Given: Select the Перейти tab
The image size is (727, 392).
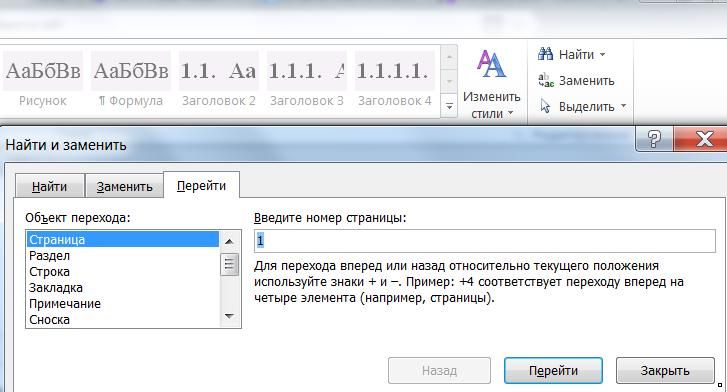Looking at the screenshot, I should 201,186.
